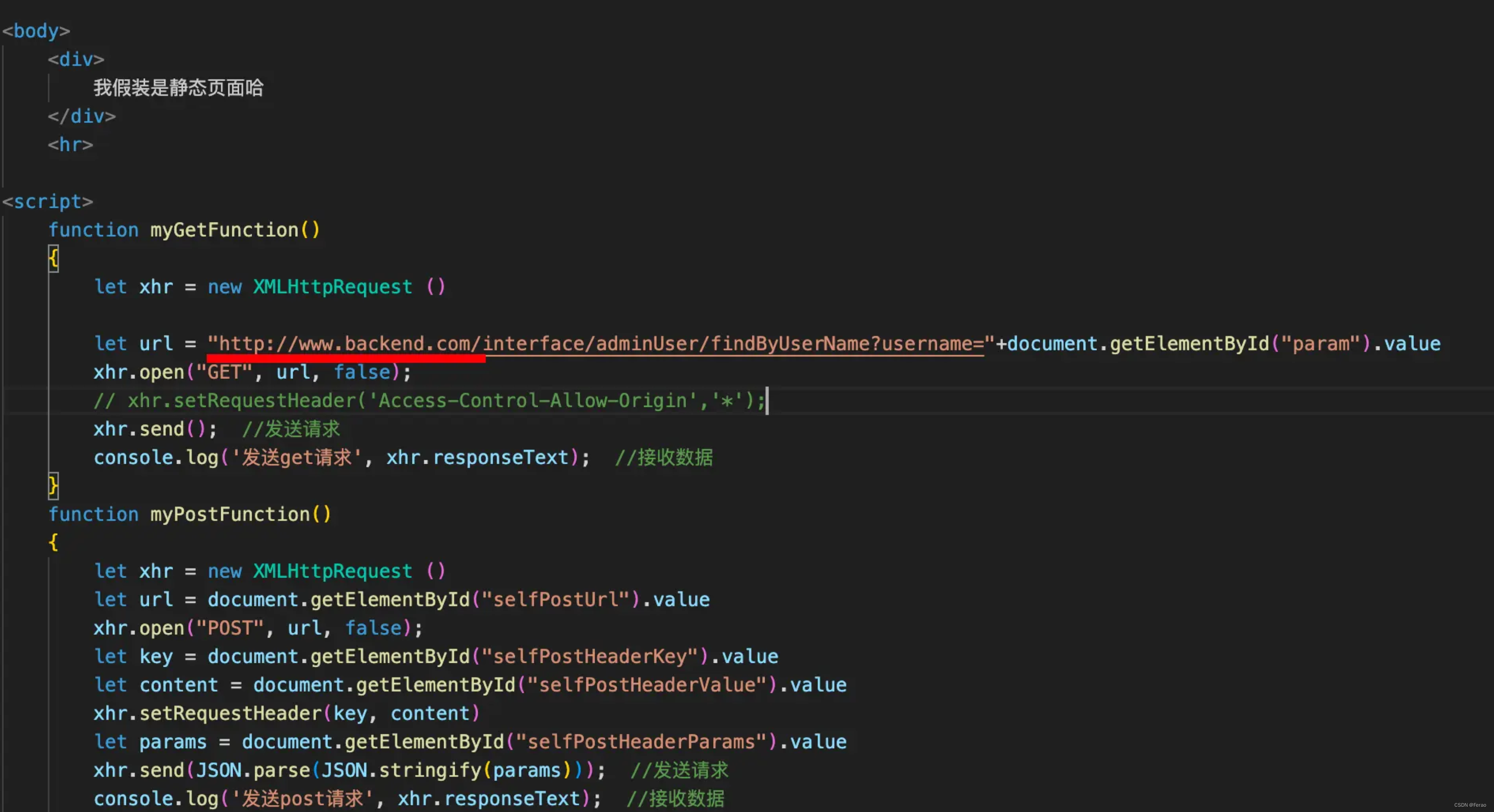Click the 接收数据 comment on the get log line
The width and height of the screenshot is (1494, 812).
664,457
